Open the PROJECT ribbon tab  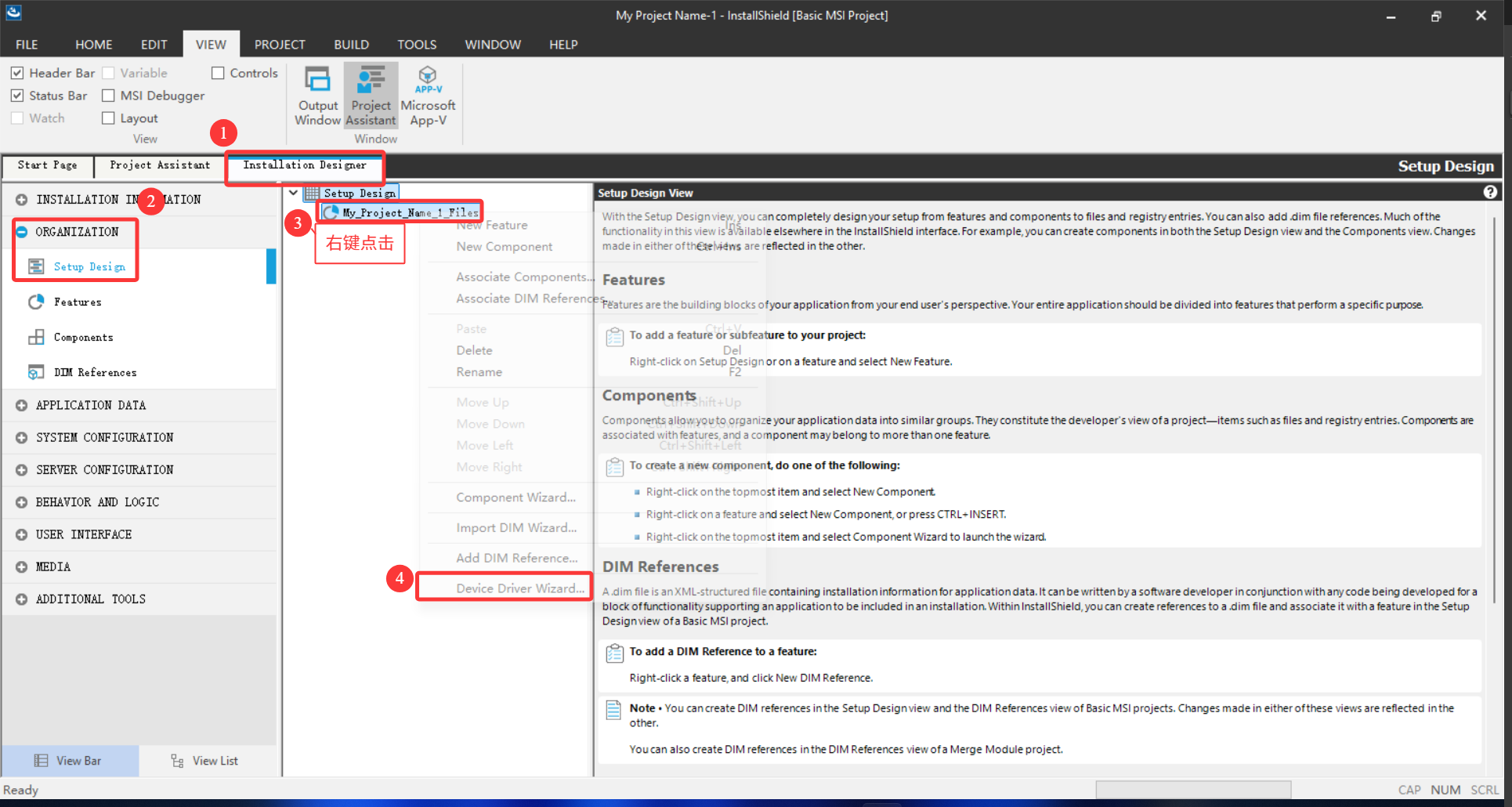[x=280, y=45]
